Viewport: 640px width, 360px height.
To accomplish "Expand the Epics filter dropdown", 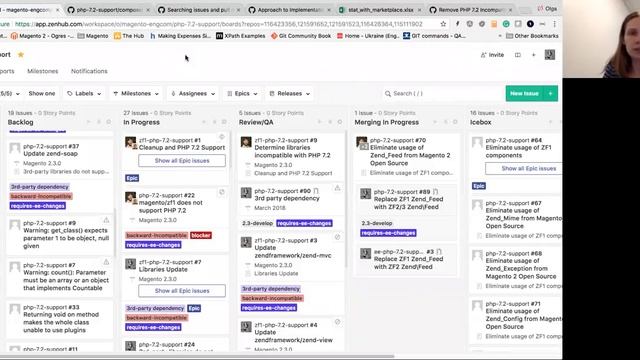I will (242, 93).
